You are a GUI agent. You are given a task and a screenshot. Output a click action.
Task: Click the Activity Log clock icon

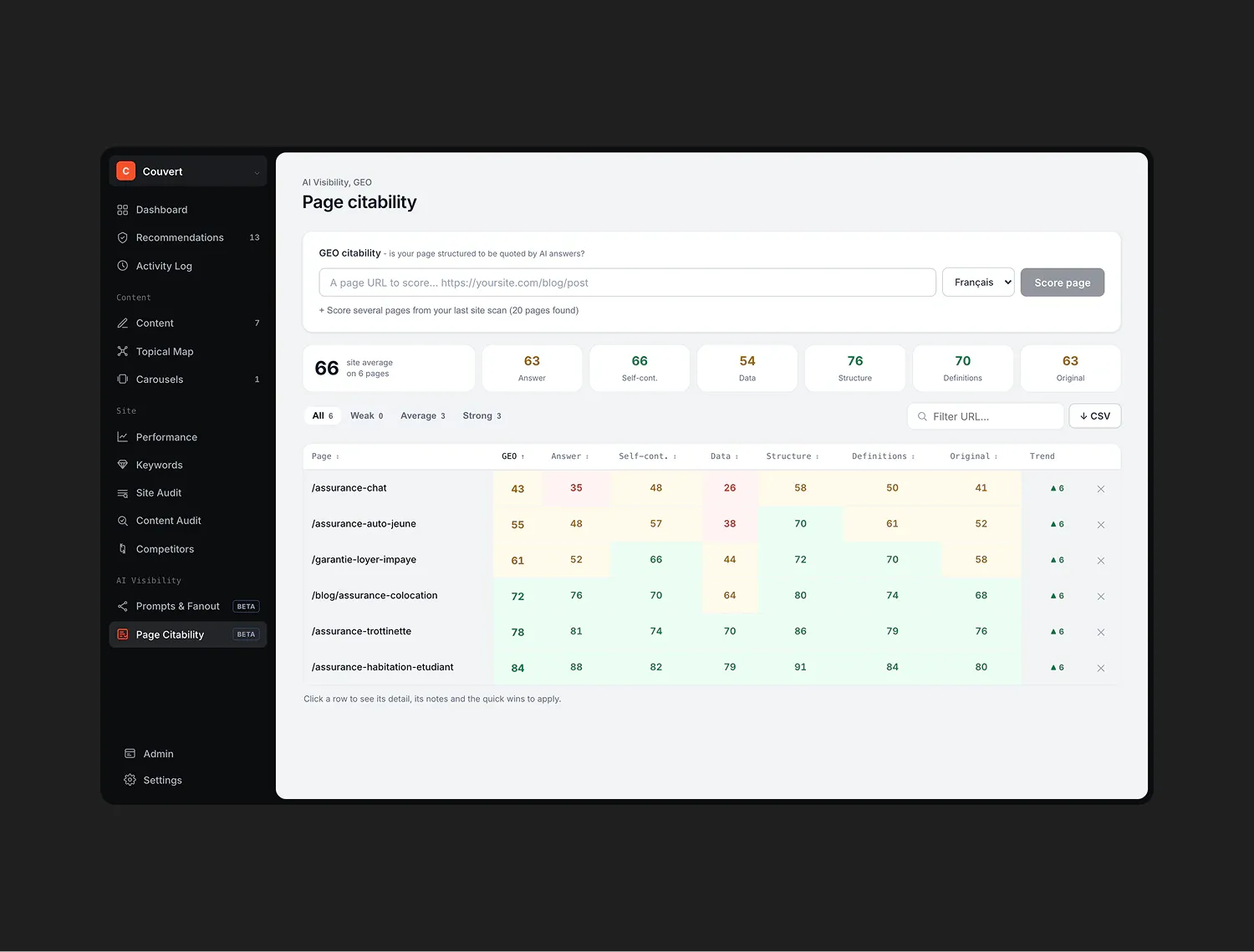click(x=123, y=266)
